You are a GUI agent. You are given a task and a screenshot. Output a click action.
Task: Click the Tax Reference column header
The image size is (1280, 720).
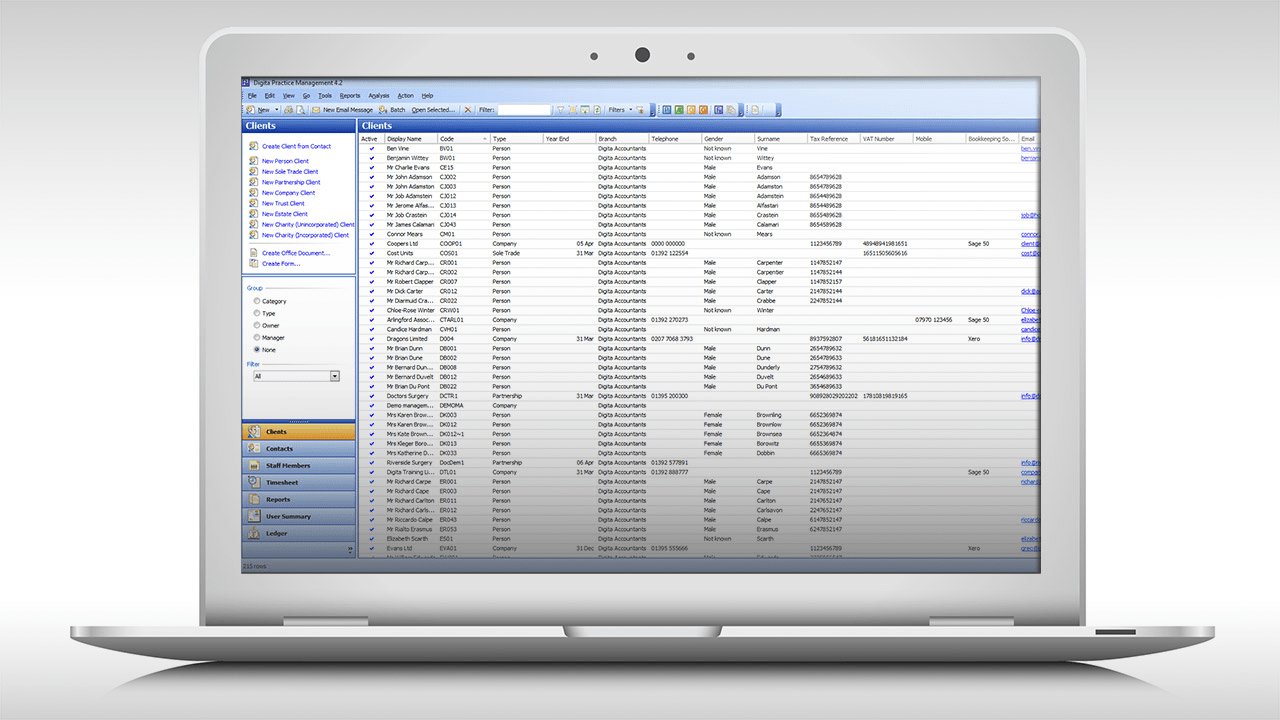point(834,139)
